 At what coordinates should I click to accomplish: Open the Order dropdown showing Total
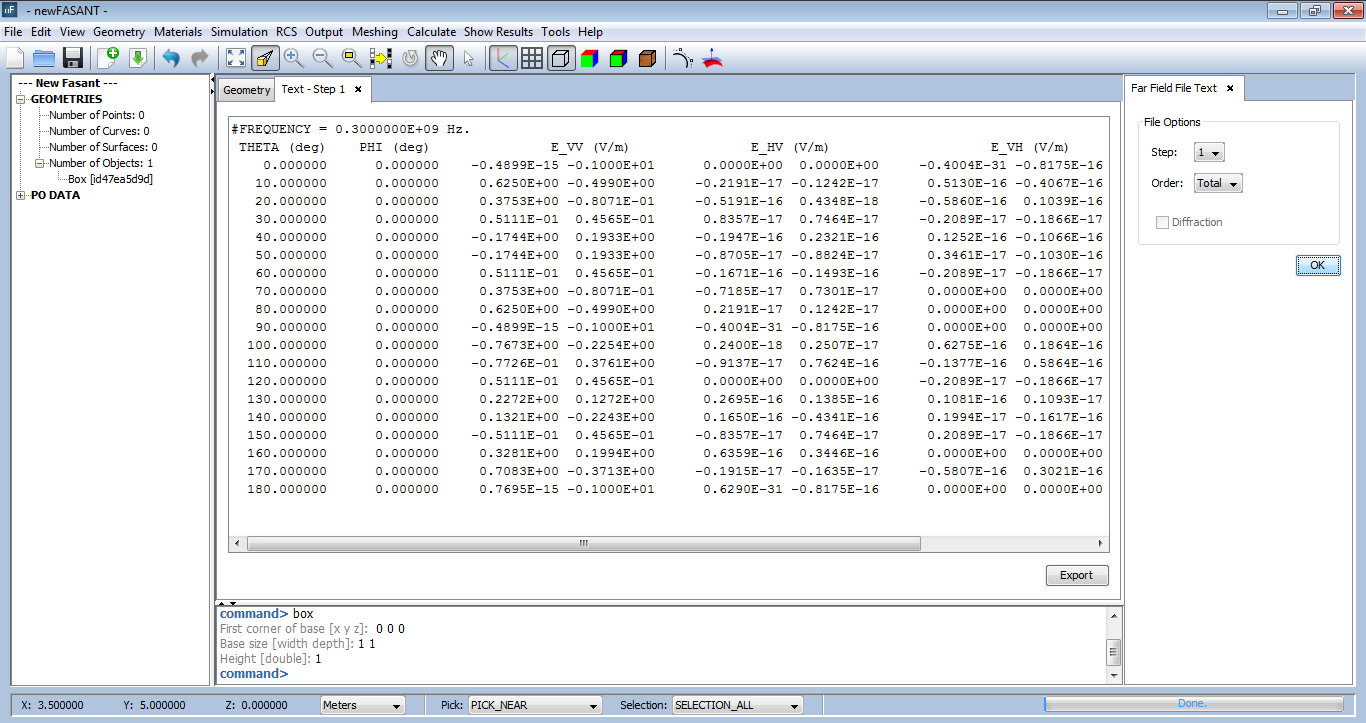[1218, 184]
